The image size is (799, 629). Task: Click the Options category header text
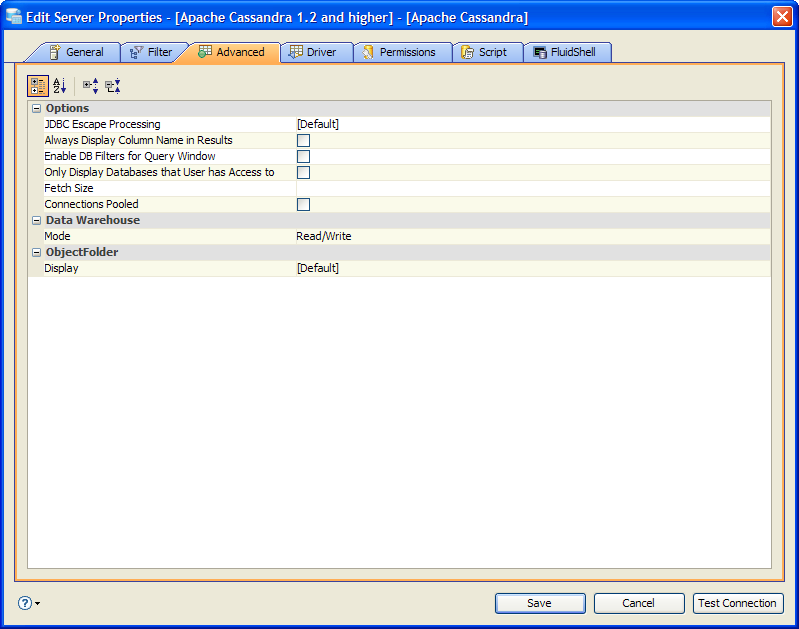[67, 108]
